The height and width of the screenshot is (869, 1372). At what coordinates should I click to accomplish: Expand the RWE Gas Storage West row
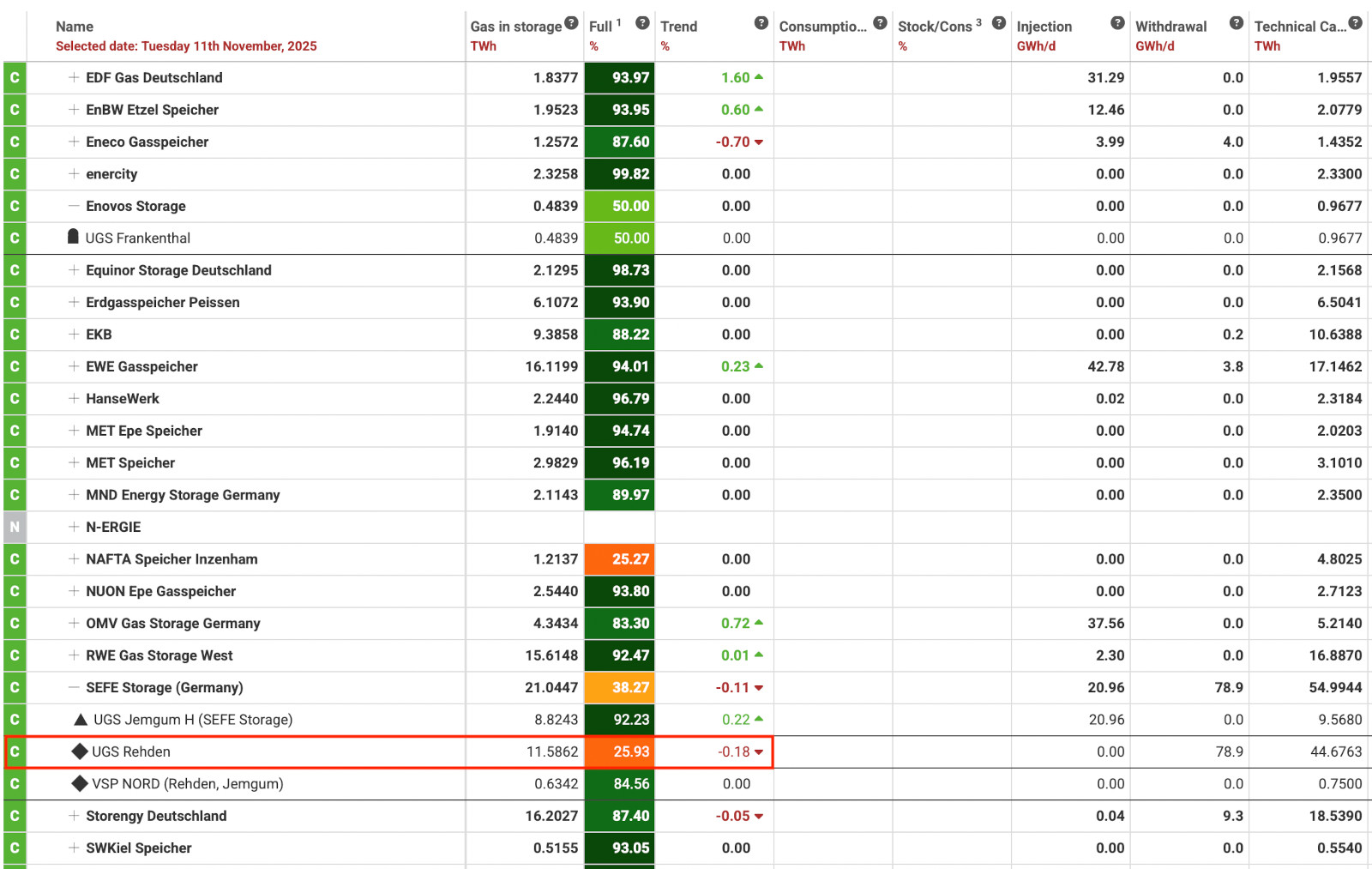point(74,655)
